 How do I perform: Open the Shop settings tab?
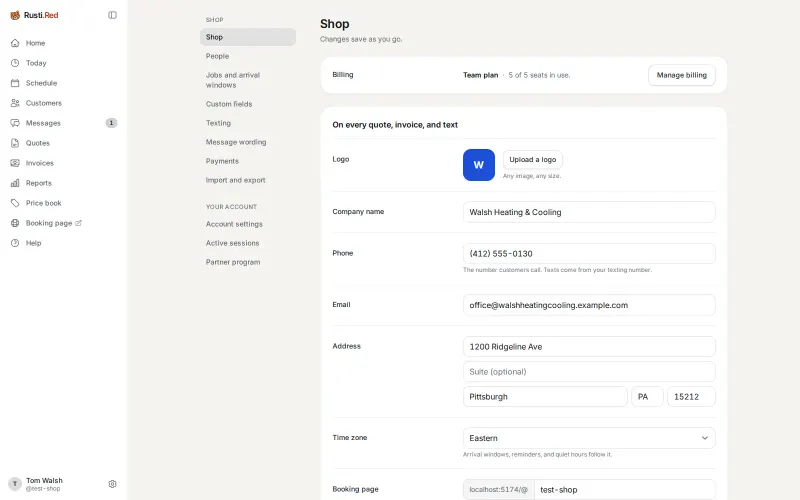247,37
